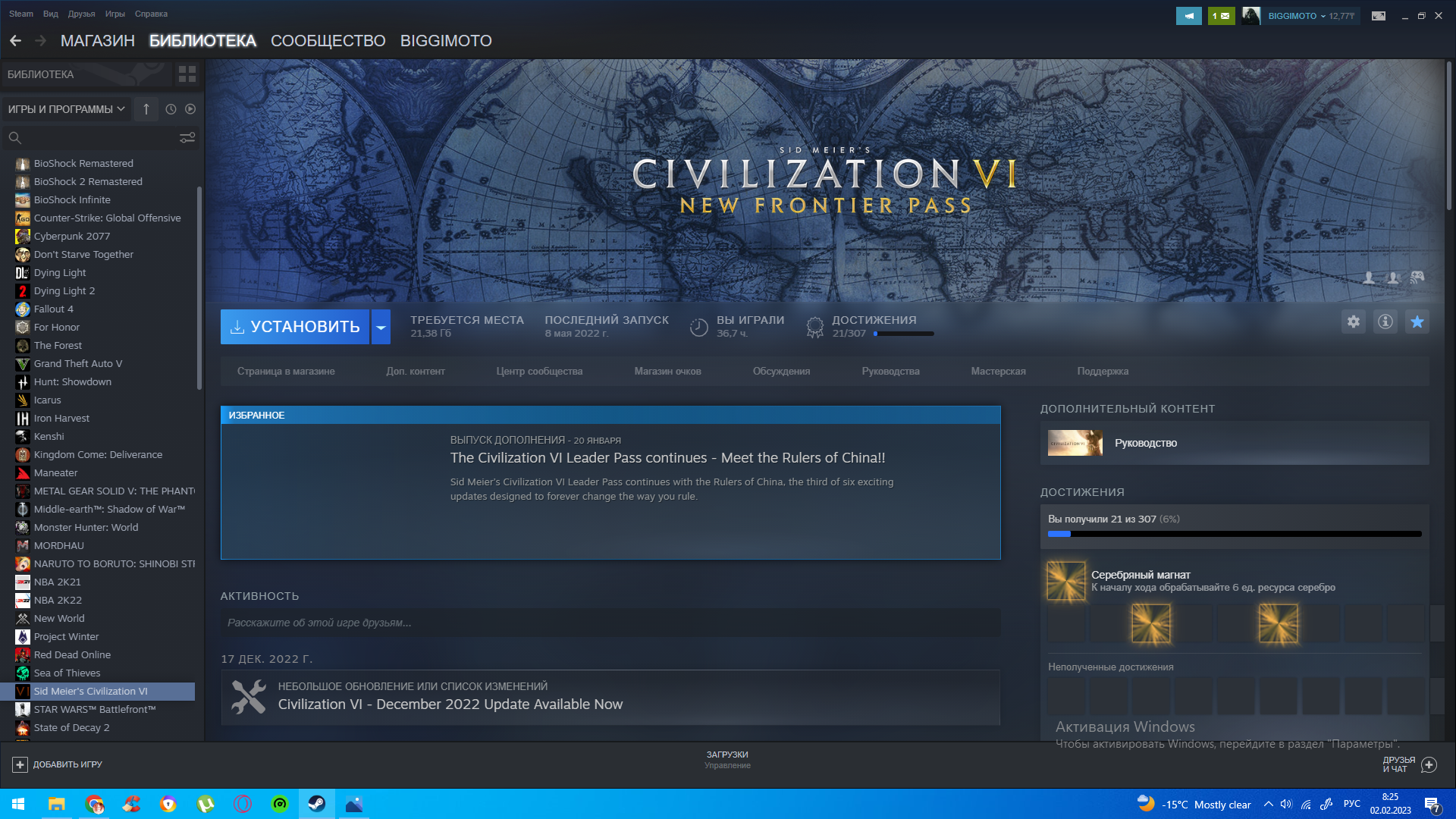Open Руководства link
Viewport: 1456px width, 819px height.
891,372
